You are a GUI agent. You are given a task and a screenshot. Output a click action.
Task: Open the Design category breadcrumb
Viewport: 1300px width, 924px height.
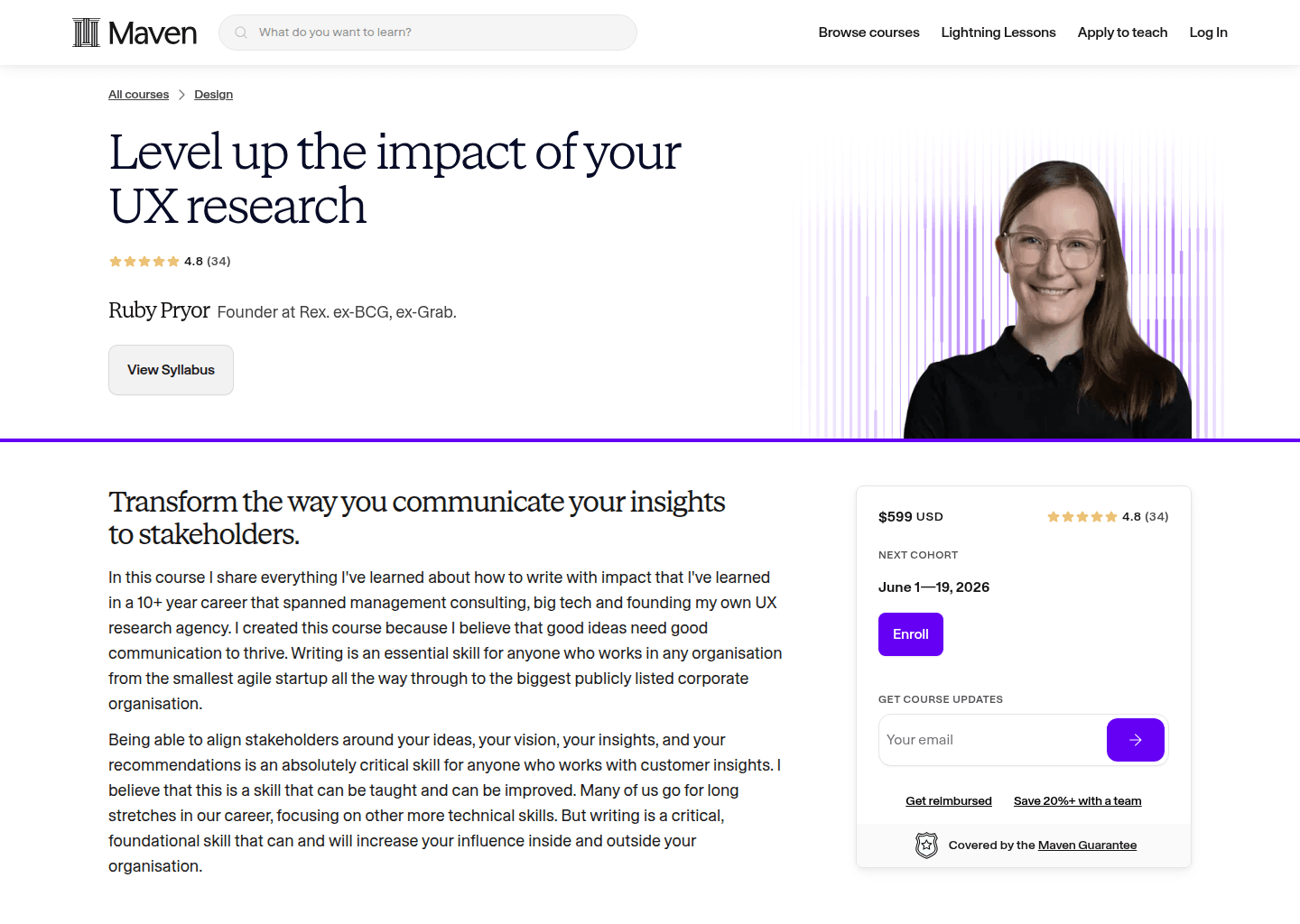213,94
